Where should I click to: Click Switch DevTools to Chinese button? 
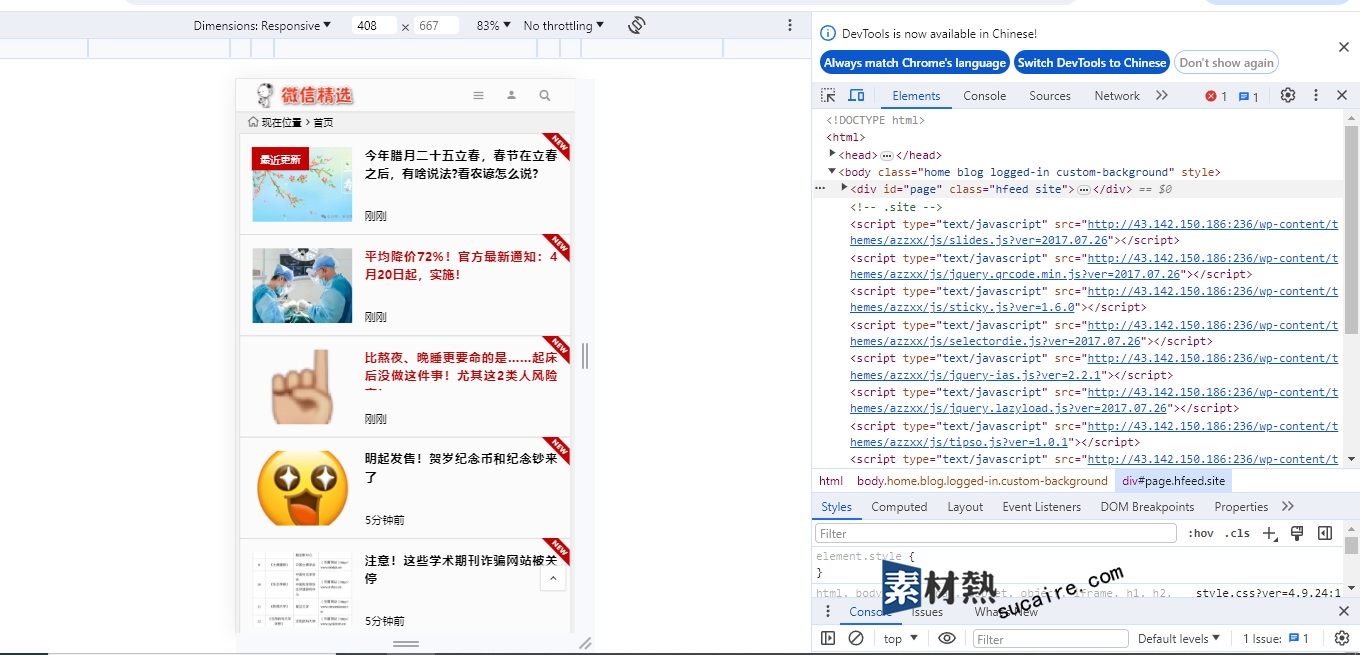(x=1092, y=62)
